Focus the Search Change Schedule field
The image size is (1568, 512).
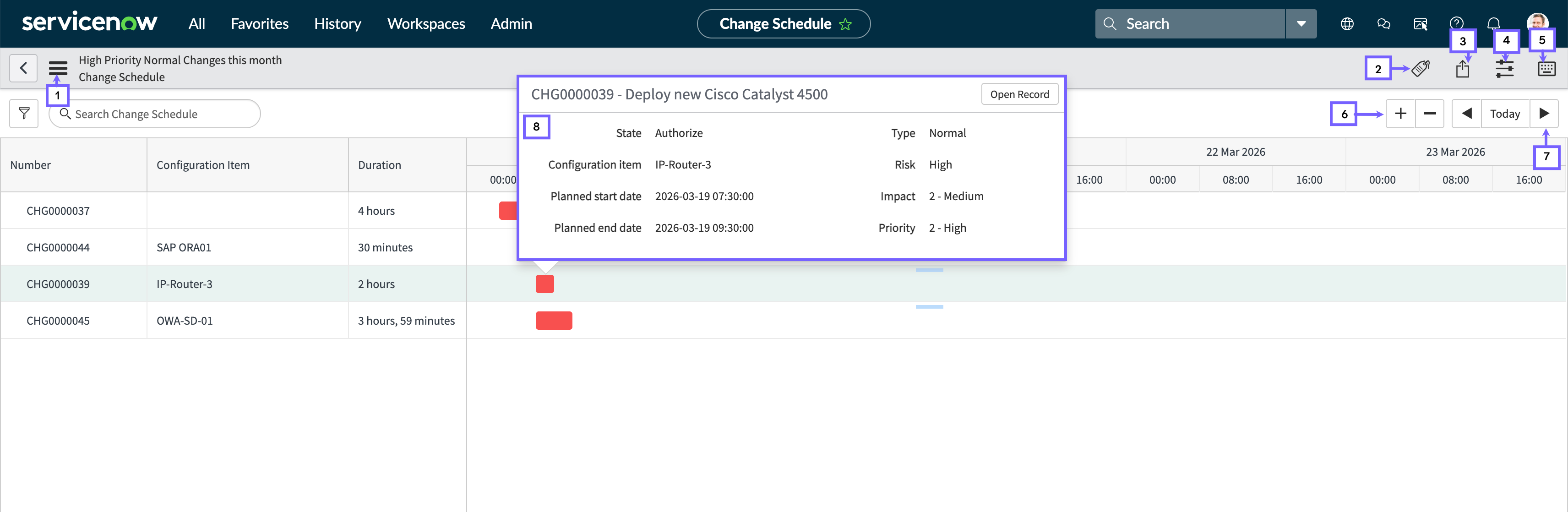[x=155, y=114]
